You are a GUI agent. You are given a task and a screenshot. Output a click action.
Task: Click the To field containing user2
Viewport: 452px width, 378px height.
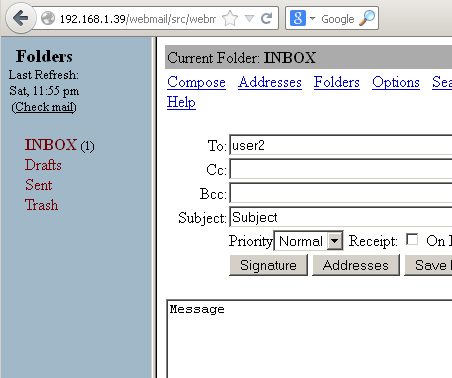tap(341, 145)
